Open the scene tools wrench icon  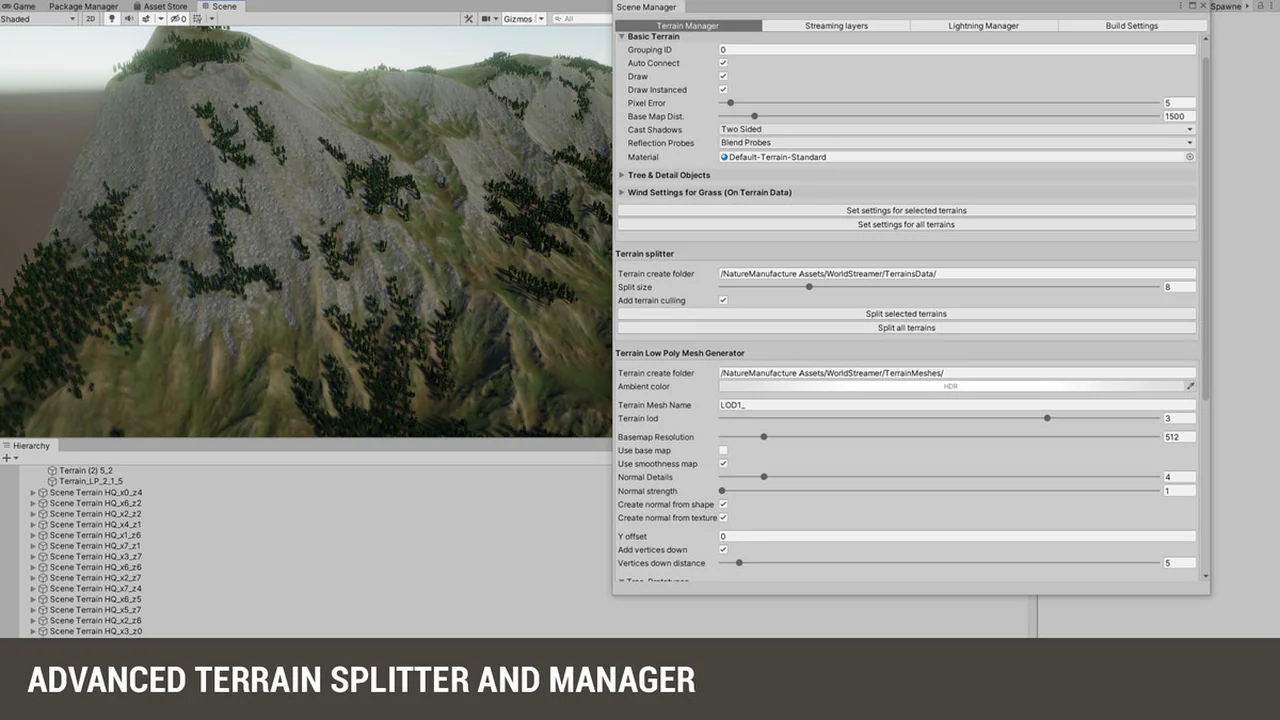(x=468, y=19)
